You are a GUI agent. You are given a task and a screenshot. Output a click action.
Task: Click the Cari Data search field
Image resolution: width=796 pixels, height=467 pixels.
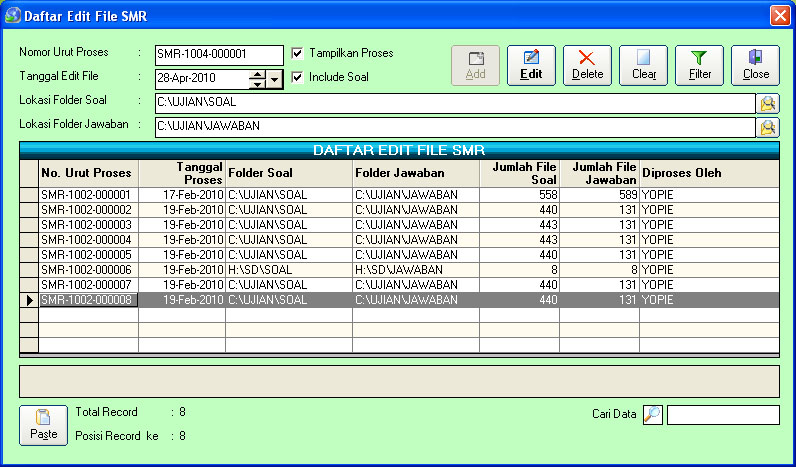(722, 415)
